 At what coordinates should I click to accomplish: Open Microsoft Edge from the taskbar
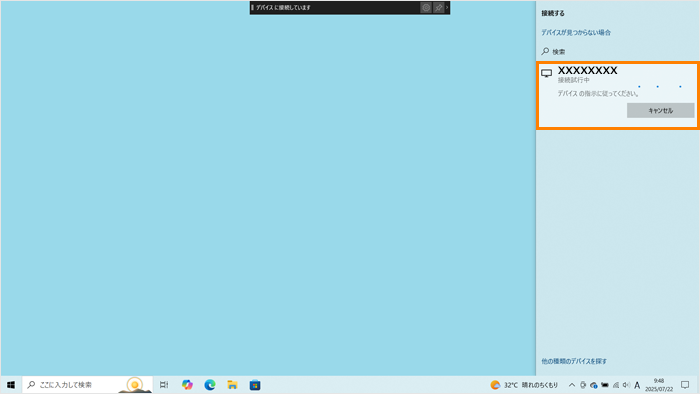(x=210, y=385)
